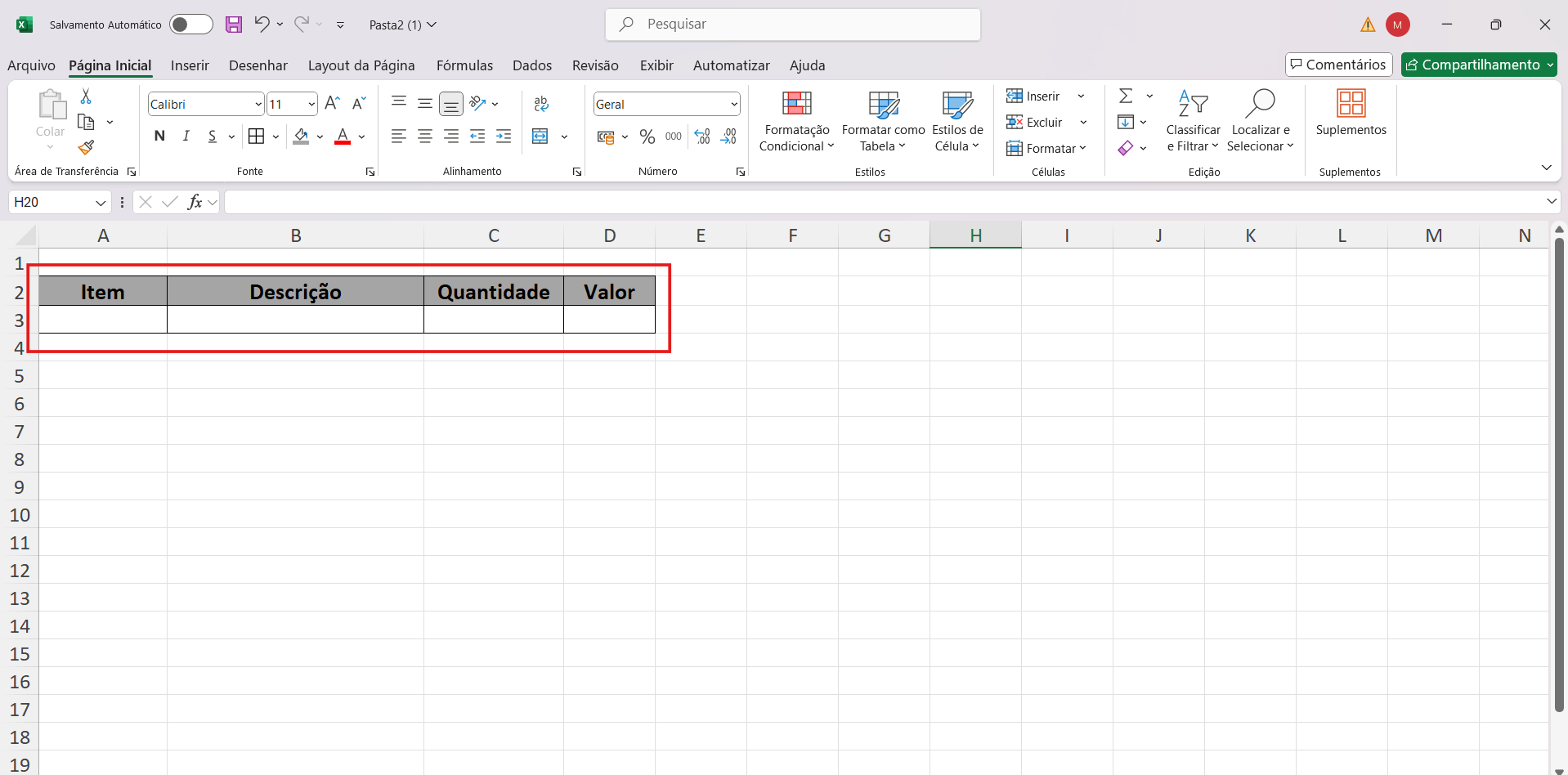Open the font name Calibri dropdown
The width and height of the screenshot is (1568, 775).
point(258,104)
